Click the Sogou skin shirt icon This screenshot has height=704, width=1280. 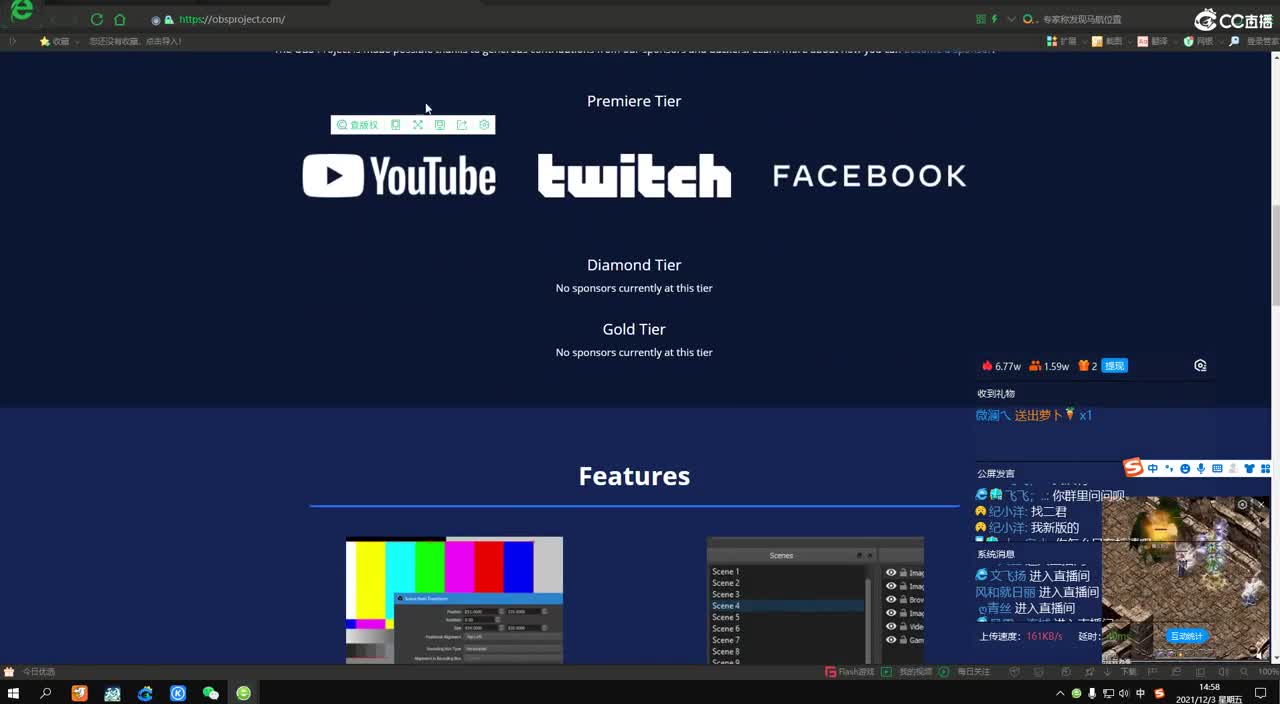click(1249, 468)
